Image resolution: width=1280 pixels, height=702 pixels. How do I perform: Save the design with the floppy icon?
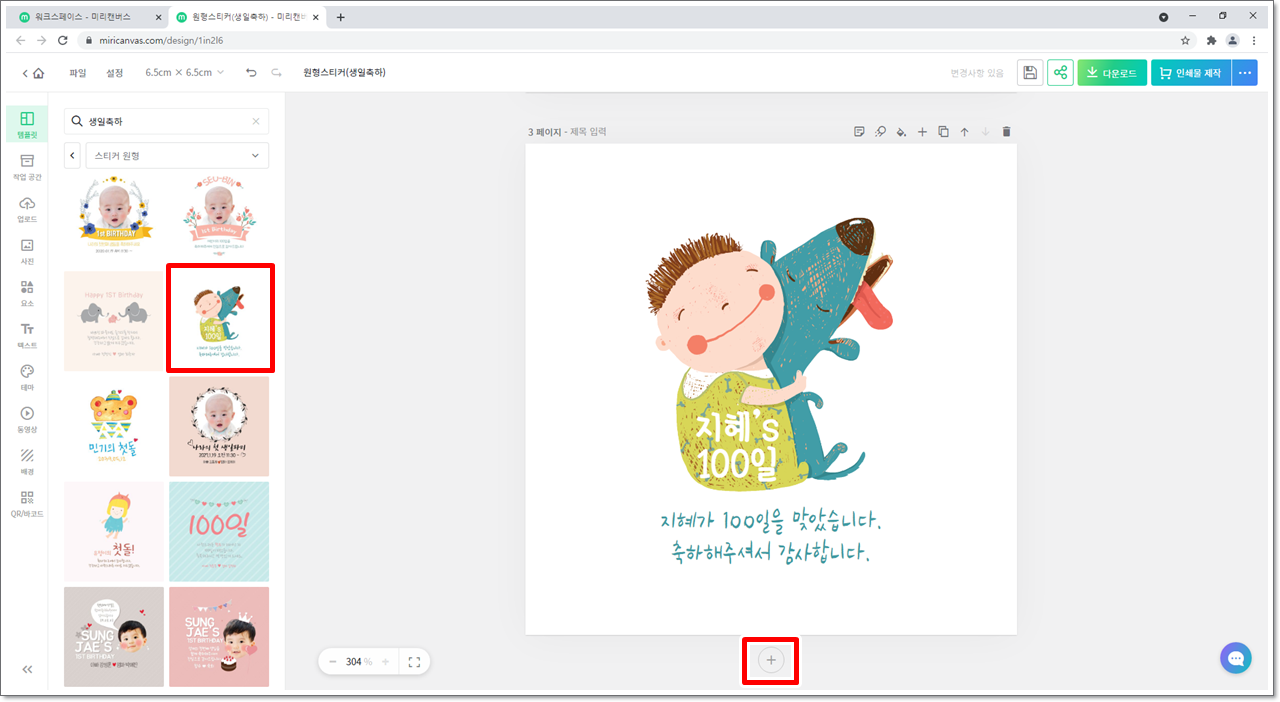1030,73
